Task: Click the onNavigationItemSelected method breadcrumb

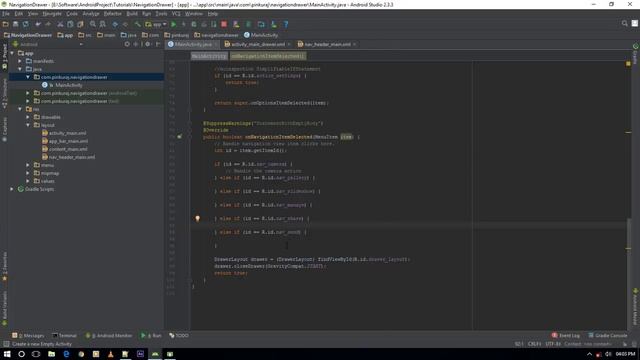Action: 268,56
